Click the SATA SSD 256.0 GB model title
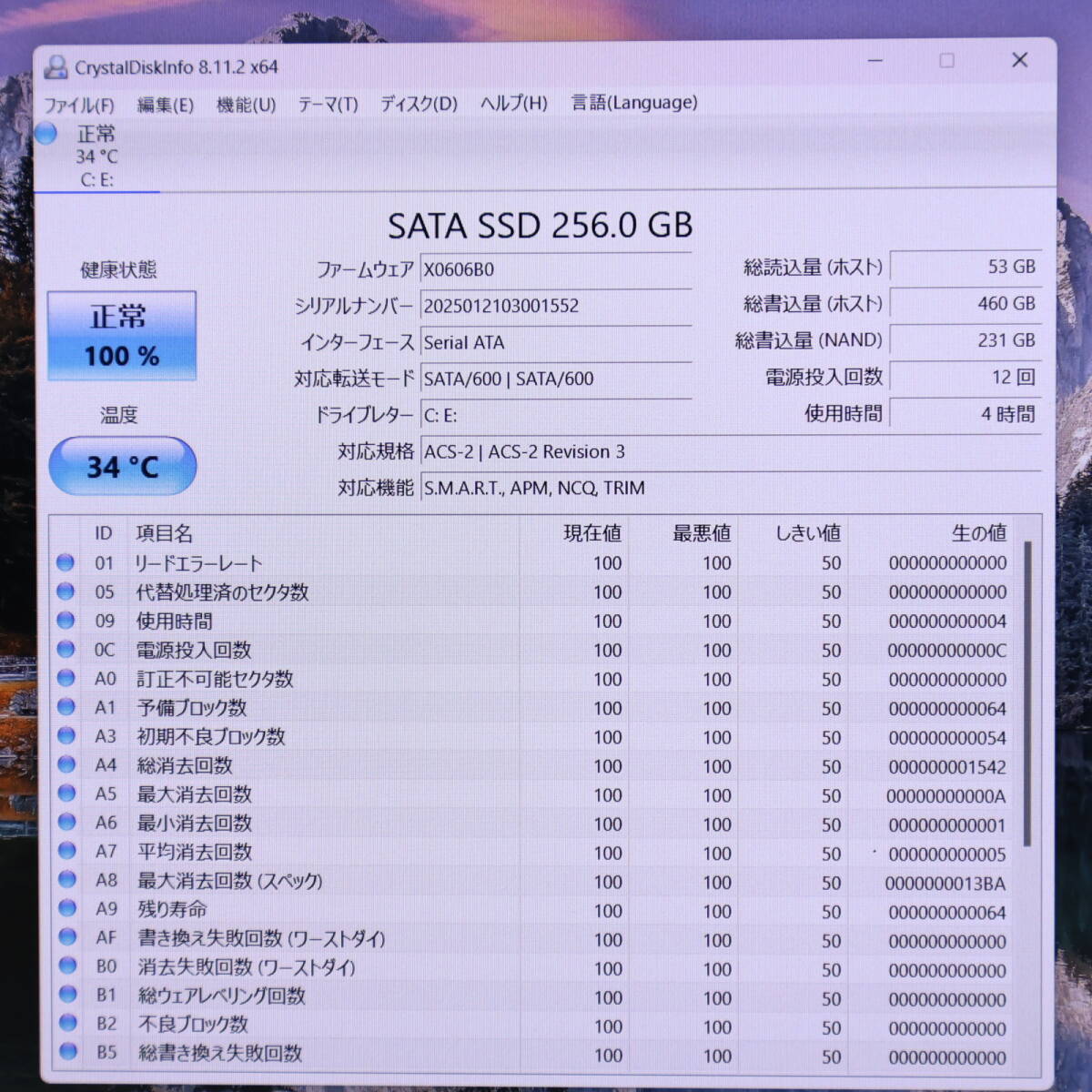 coord(541,226)
